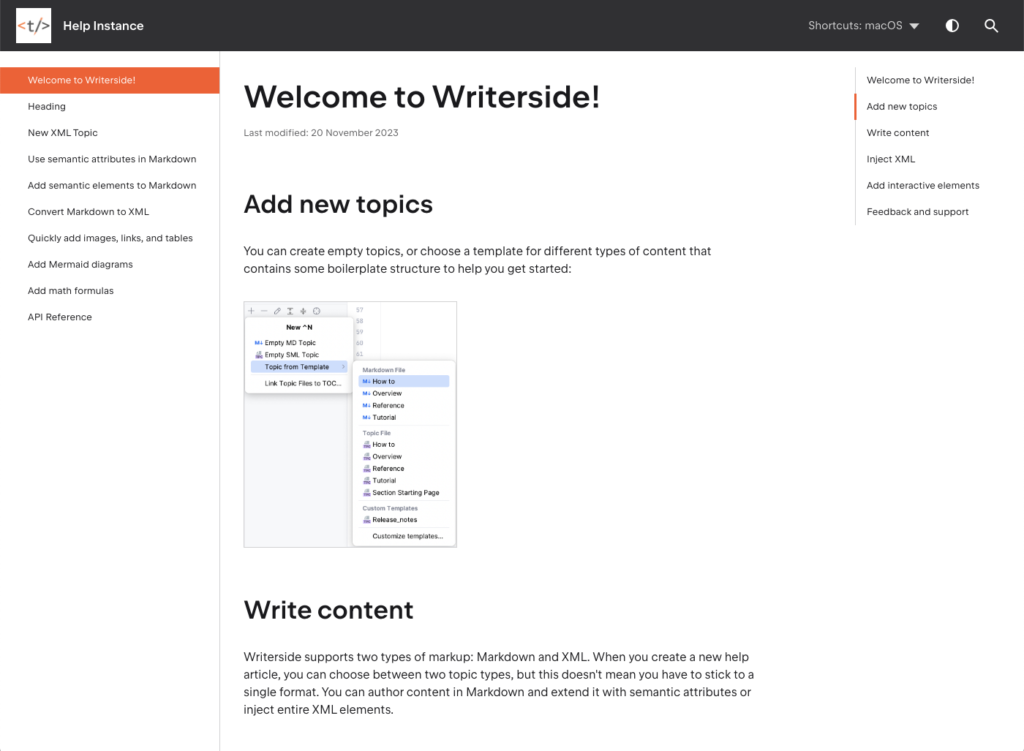Open Quickly add images, links, and tables
Image resolution: width=1024 pixels, height=751 pixels.
click(x=110, y=238)
